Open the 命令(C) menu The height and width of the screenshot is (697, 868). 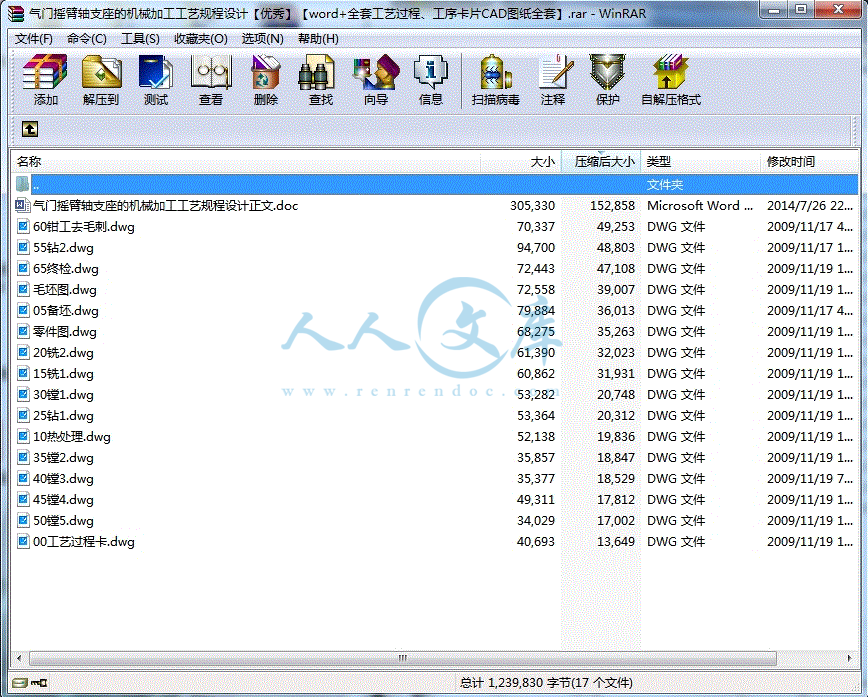[x=86, y=39]
